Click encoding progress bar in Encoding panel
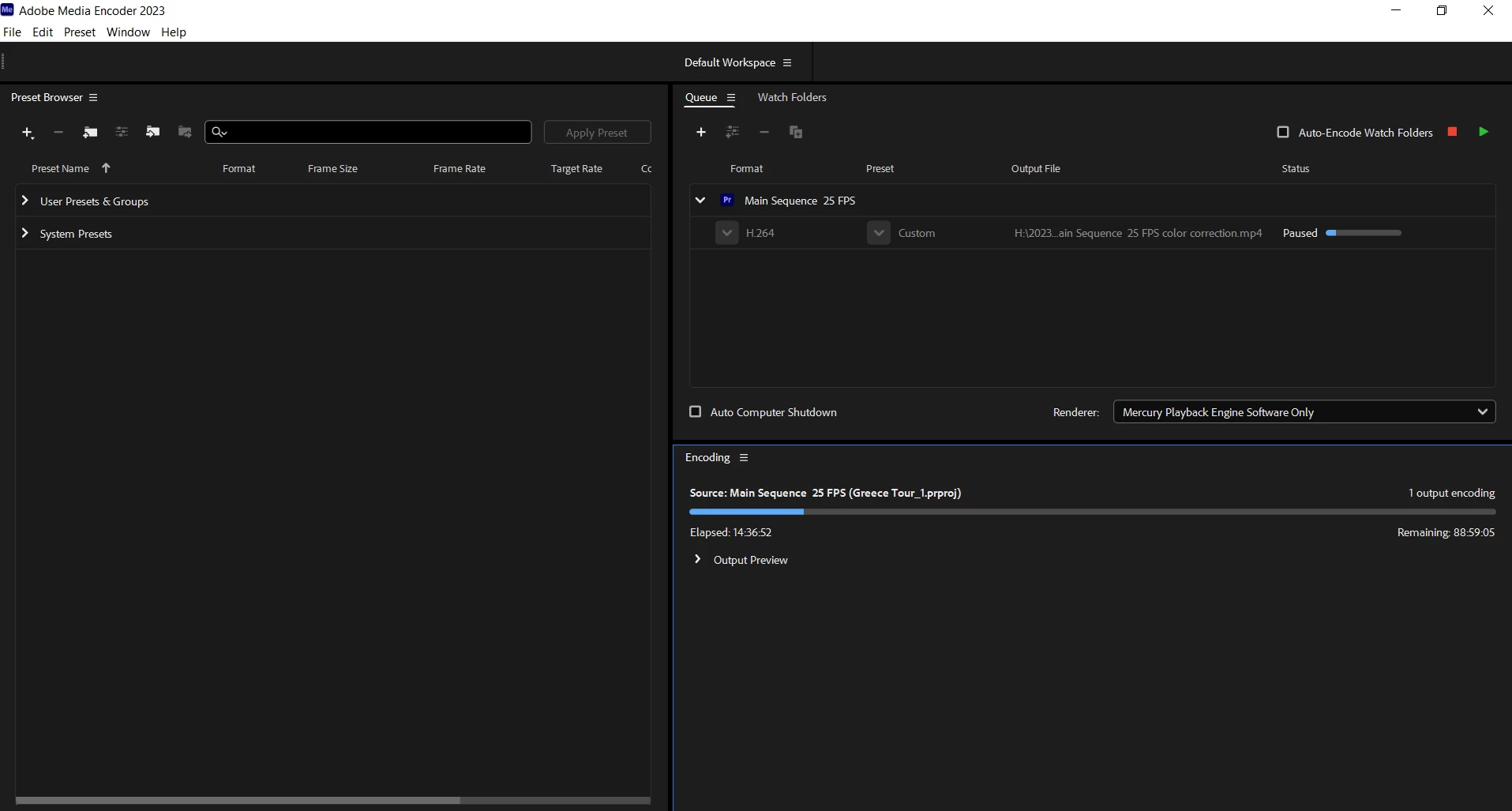 pos(1093,512)
